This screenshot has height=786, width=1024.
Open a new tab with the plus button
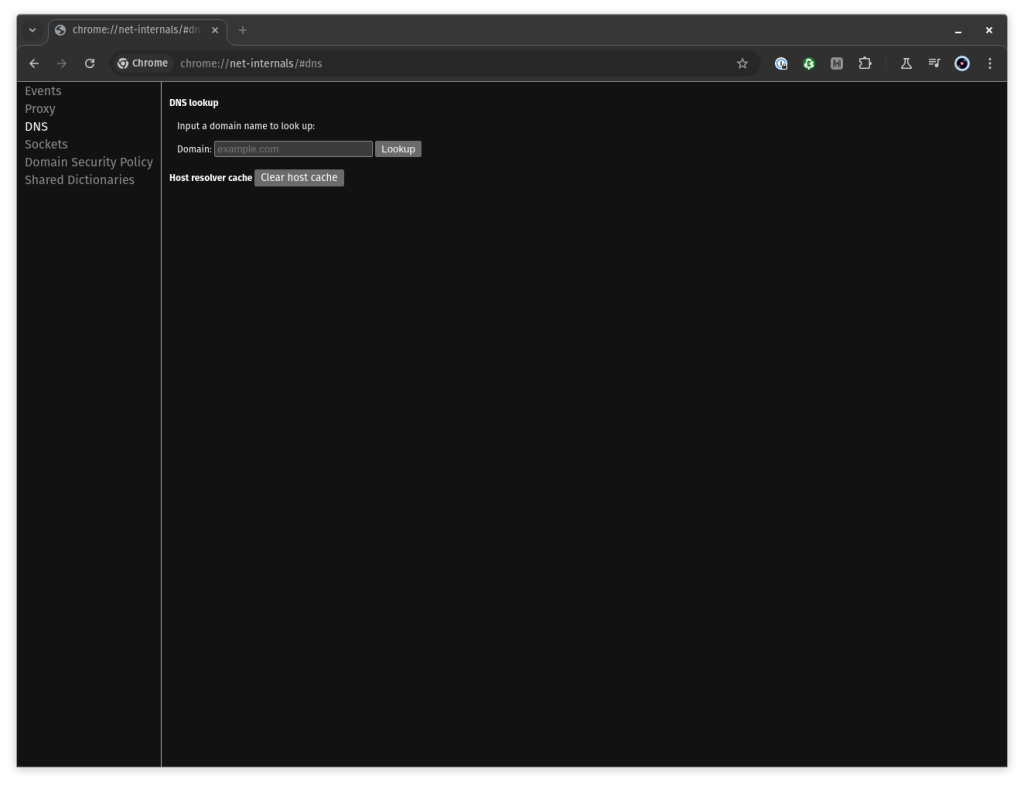[x=242, y=30]
